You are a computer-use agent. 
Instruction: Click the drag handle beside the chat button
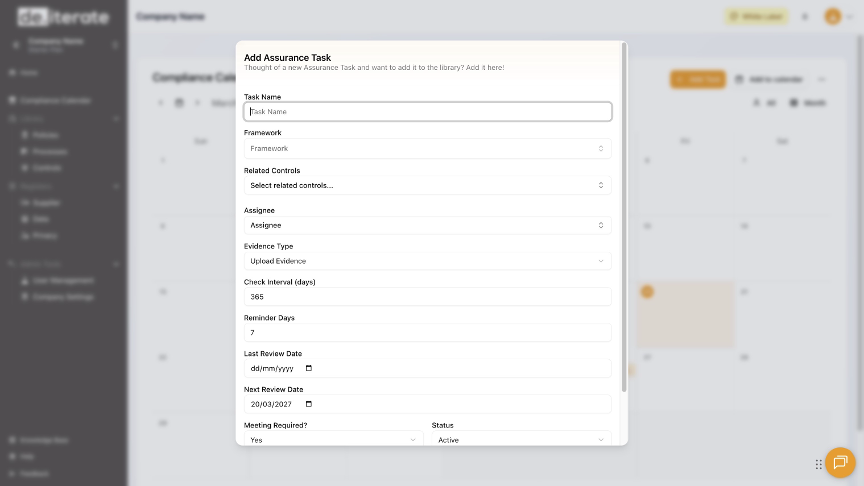point(818,464)
